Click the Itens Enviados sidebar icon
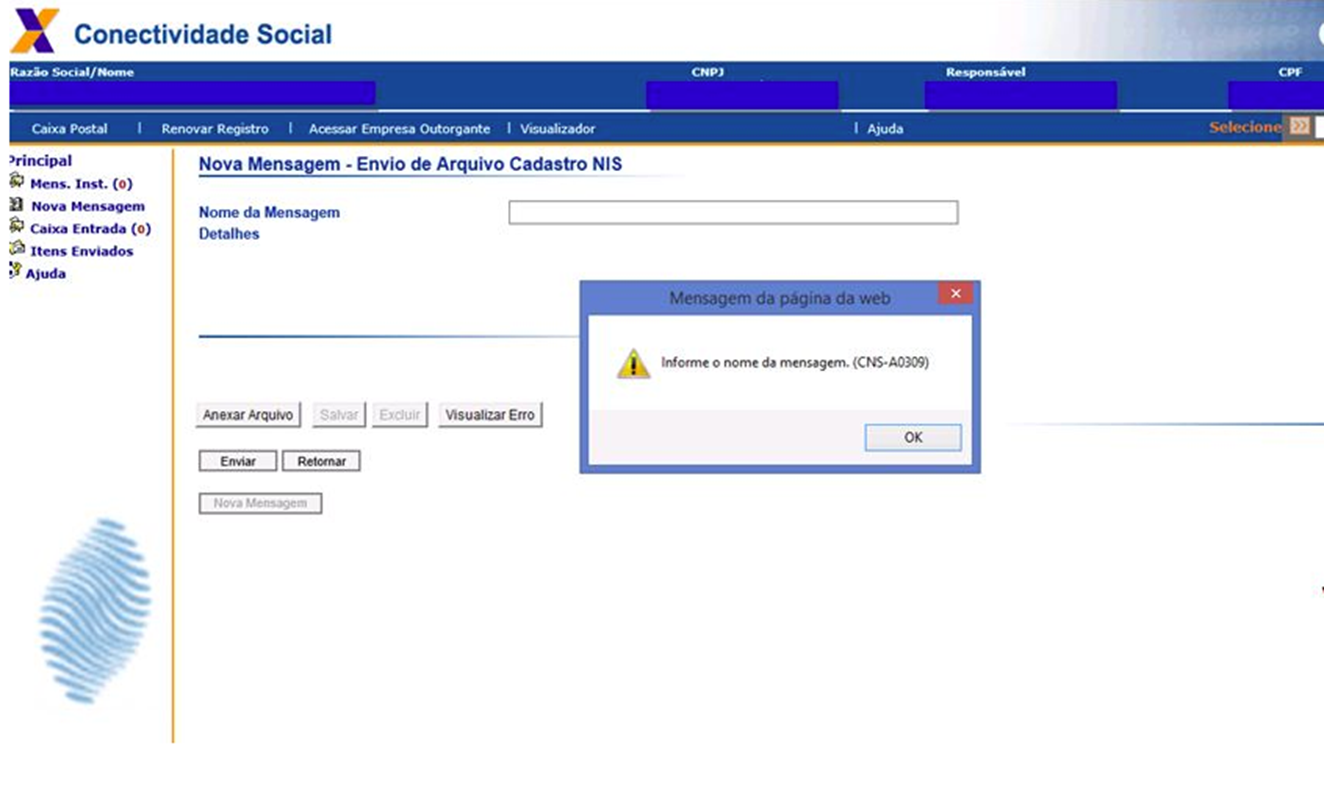This screenshot has height=801, width=1324. pos(16,249)
